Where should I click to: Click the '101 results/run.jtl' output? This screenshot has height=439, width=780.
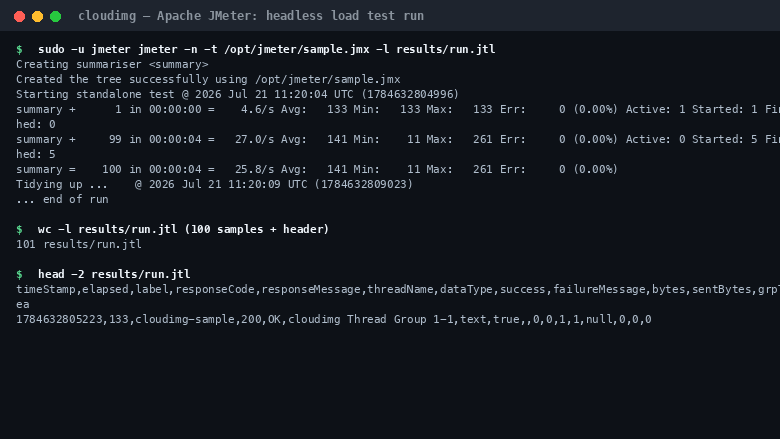79,244
